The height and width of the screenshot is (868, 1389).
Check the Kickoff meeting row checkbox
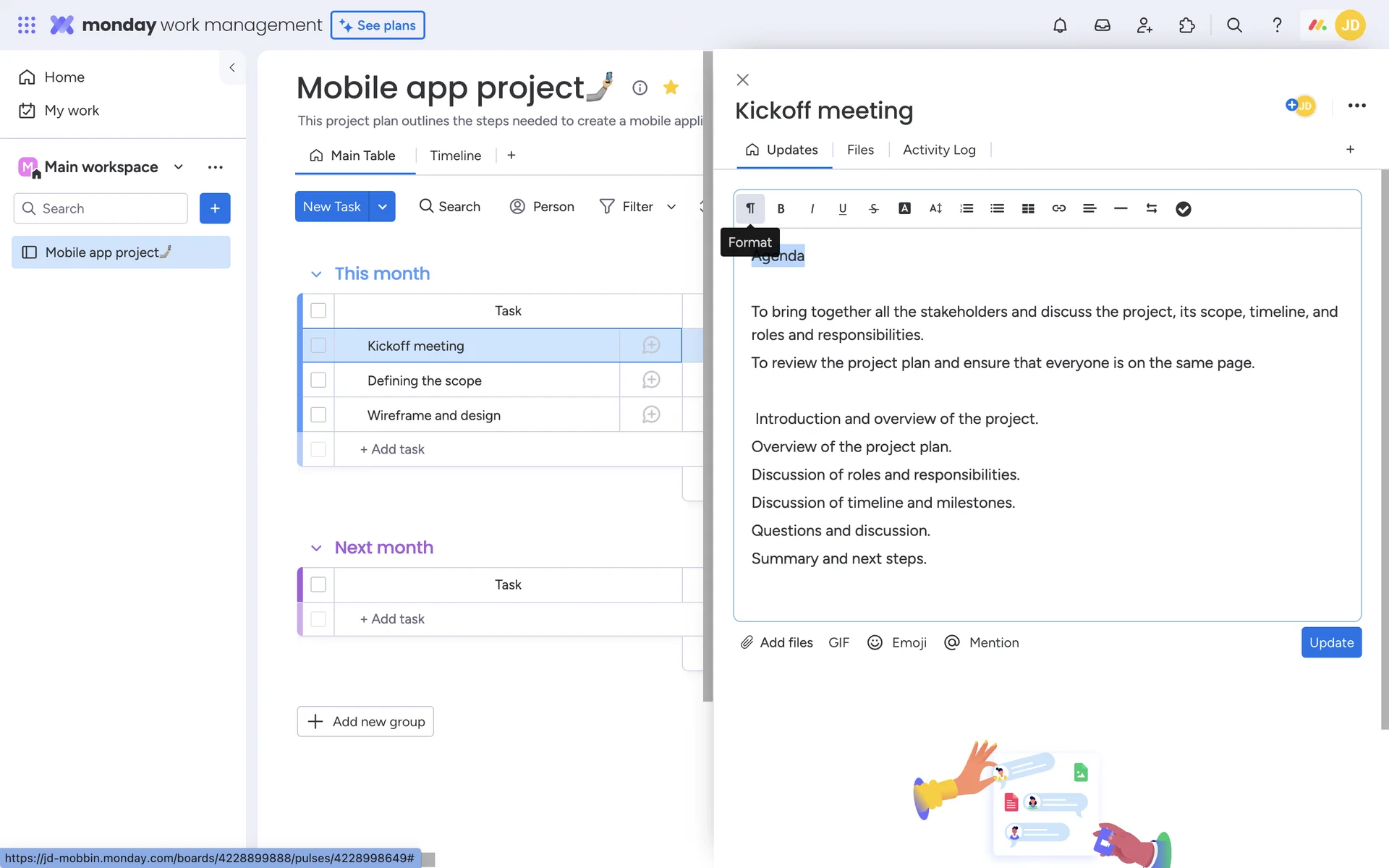318,346
